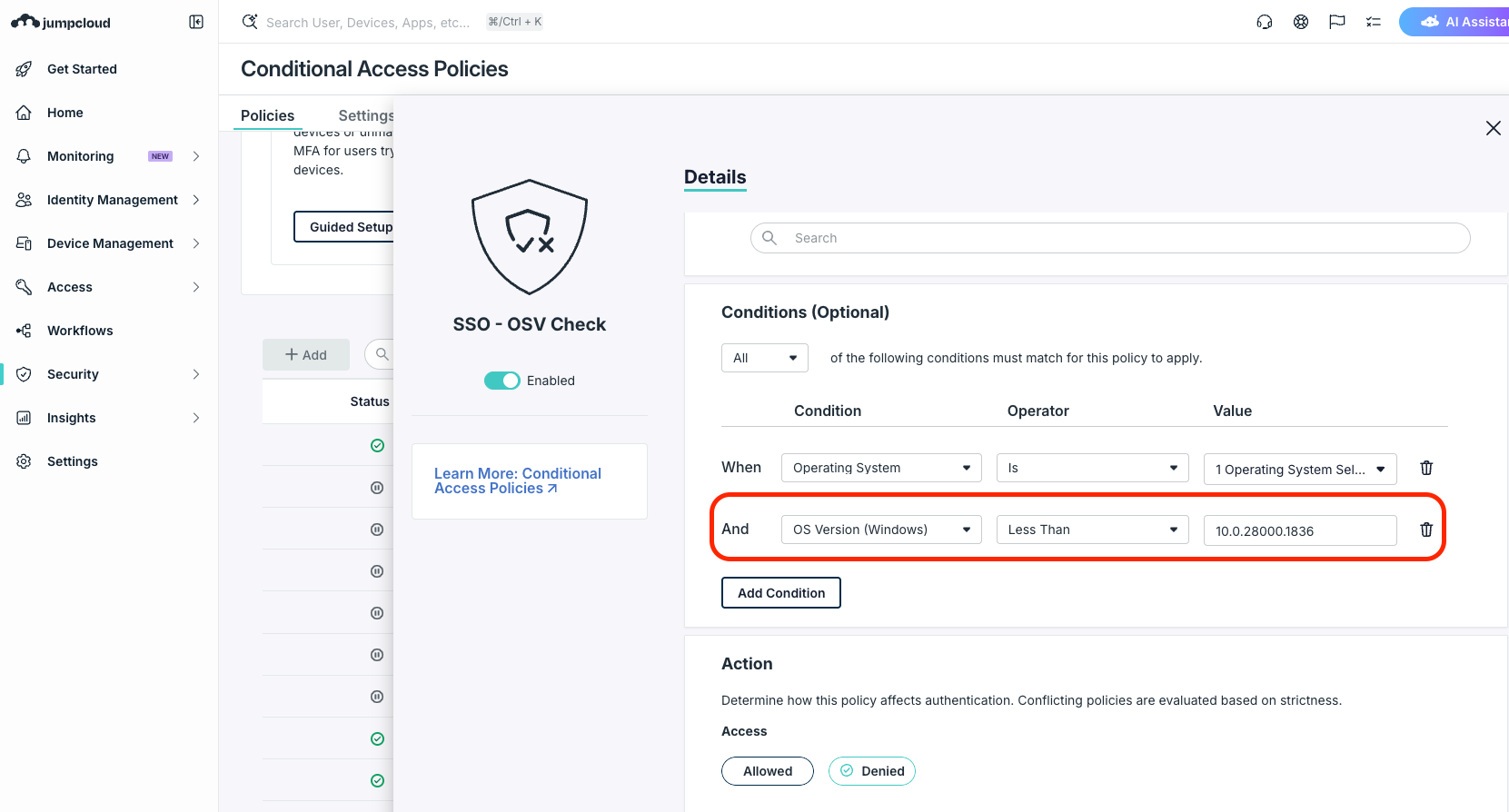
Task: Expand the Device Management chevron
Action: click(196, 243)
